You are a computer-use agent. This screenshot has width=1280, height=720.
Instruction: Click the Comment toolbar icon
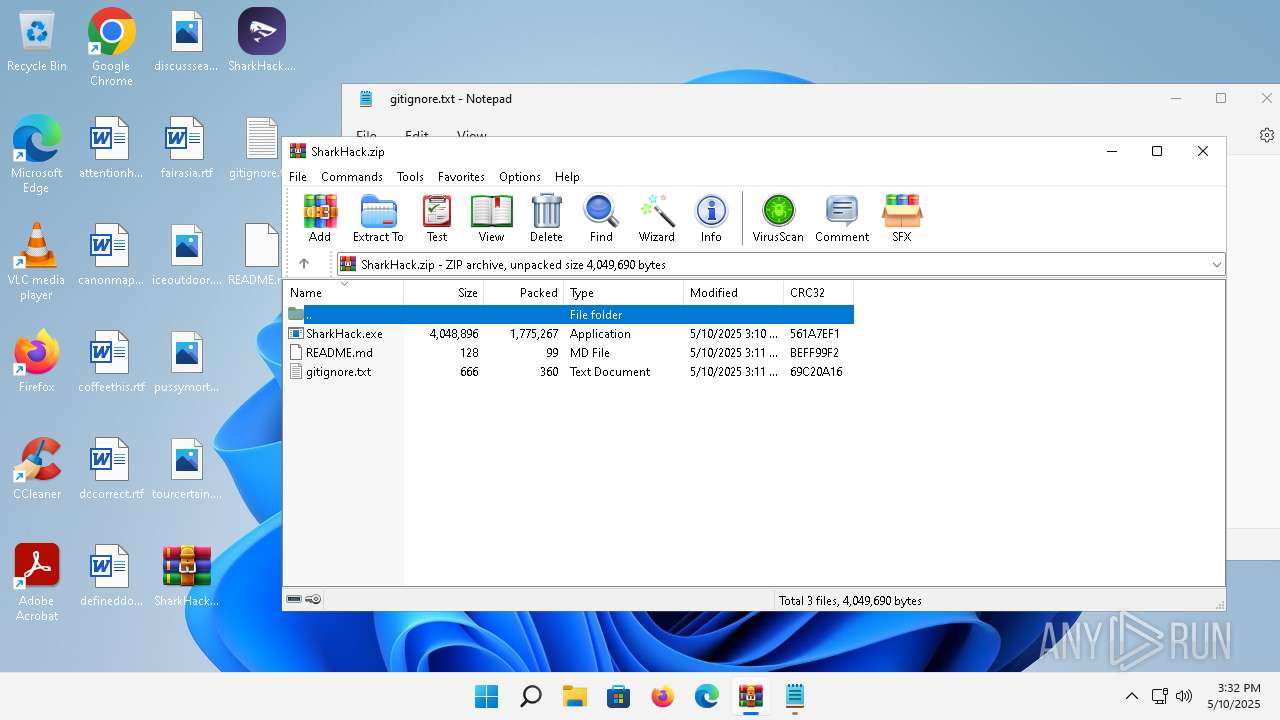tap(842, 218)
